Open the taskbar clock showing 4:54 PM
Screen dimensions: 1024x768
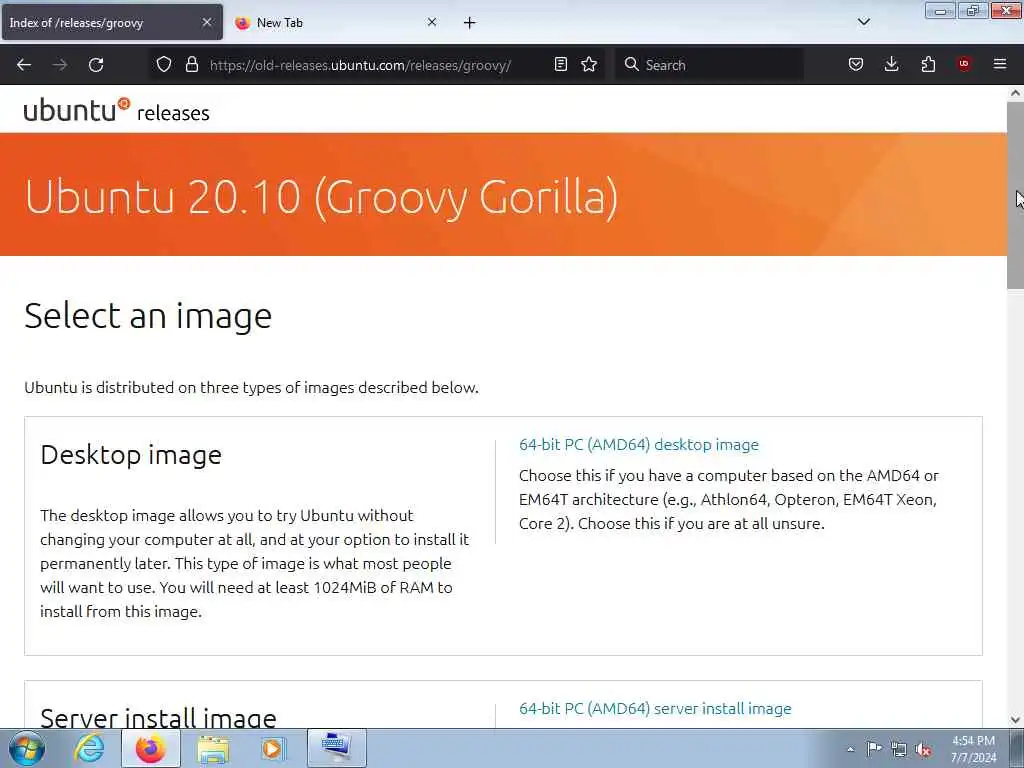973,749
